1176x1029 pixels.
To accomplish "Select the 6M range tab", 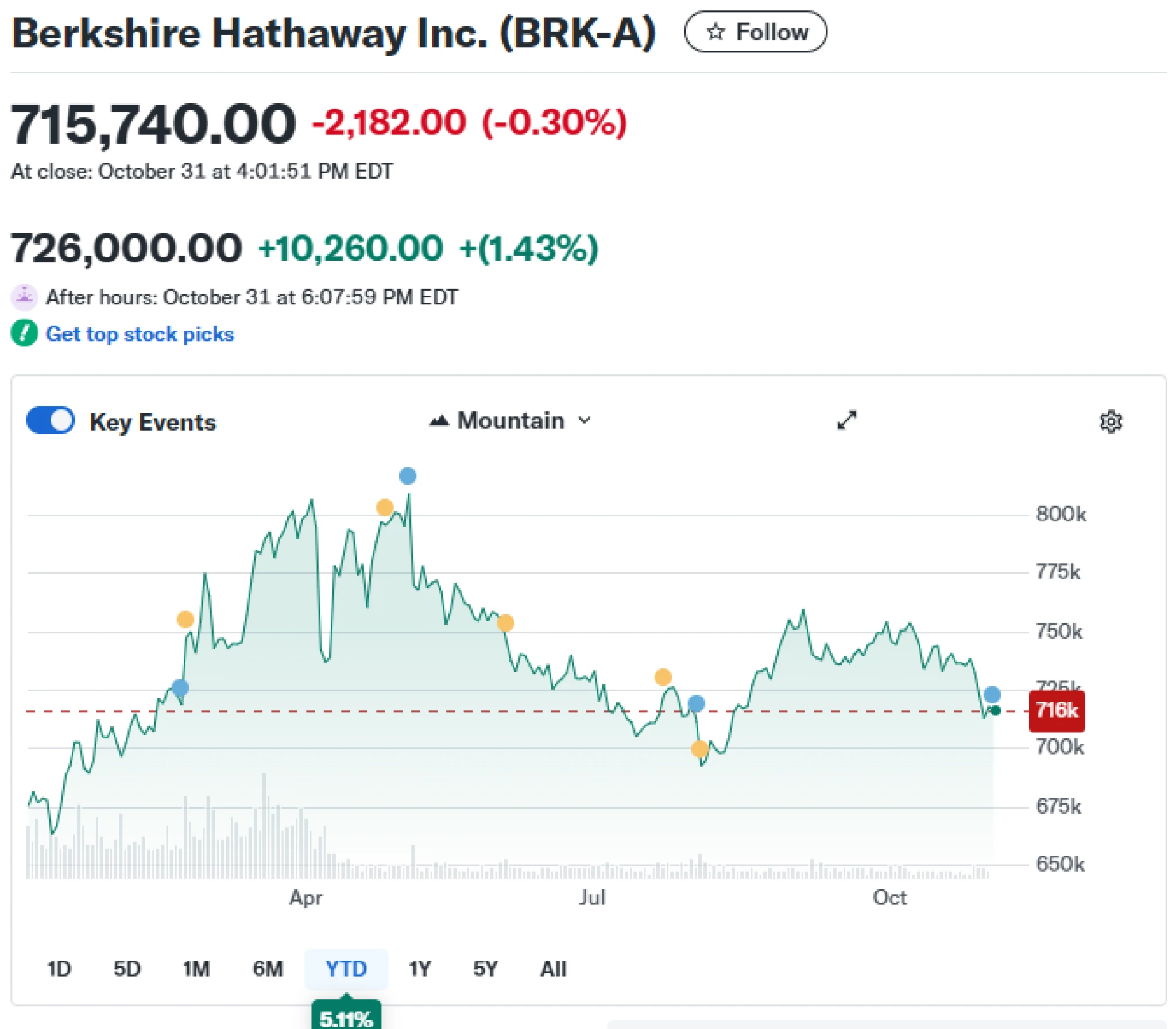I will coord(268,969).
